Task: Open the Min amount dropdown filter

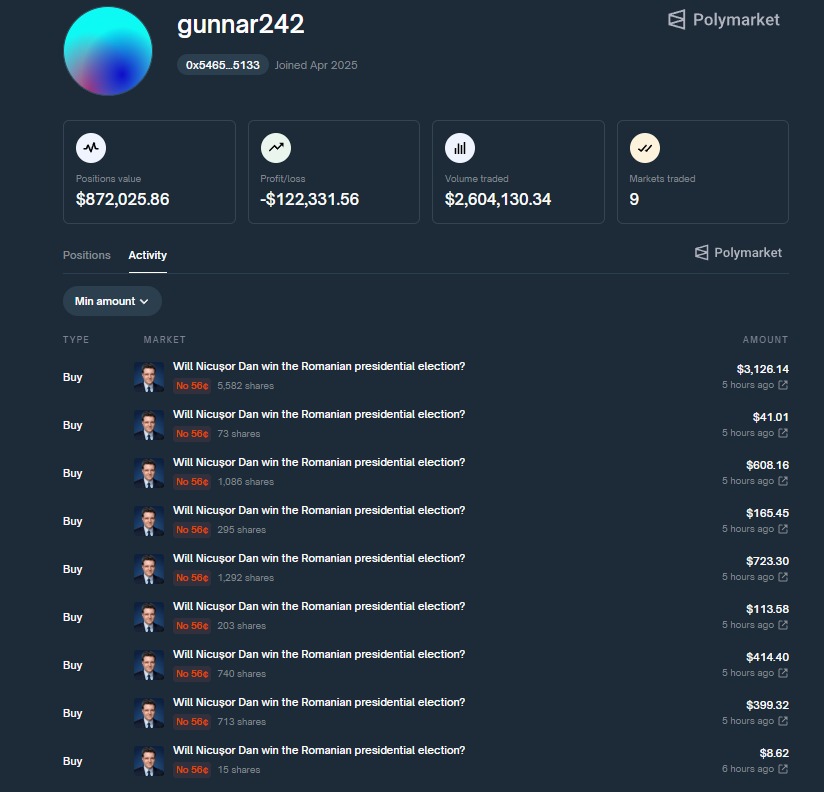Action: tap(112, 301)
